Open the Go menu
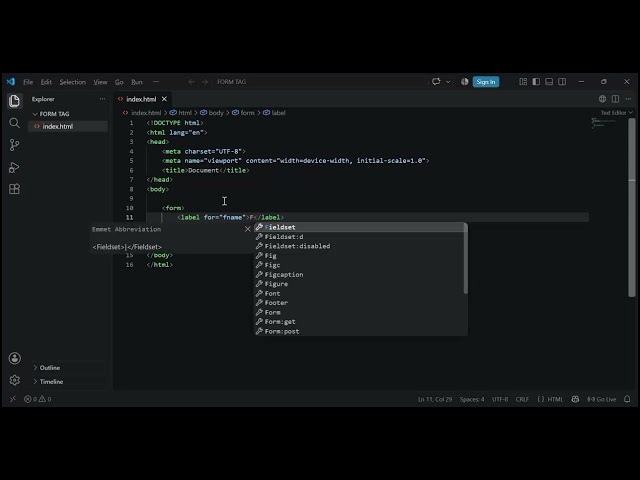Screen dimensions: 640x480 (119, 82)
